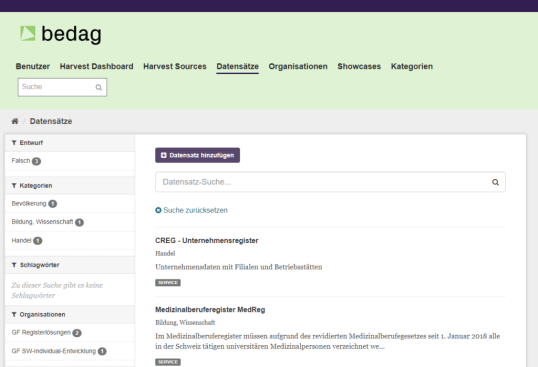The height and width of the screenshot is (367, 538).
Task: Click 'Unternehmensdaten mit Filialen und Betriebsstätten' text
Action: pyautogui.click(x=238, y=267)
